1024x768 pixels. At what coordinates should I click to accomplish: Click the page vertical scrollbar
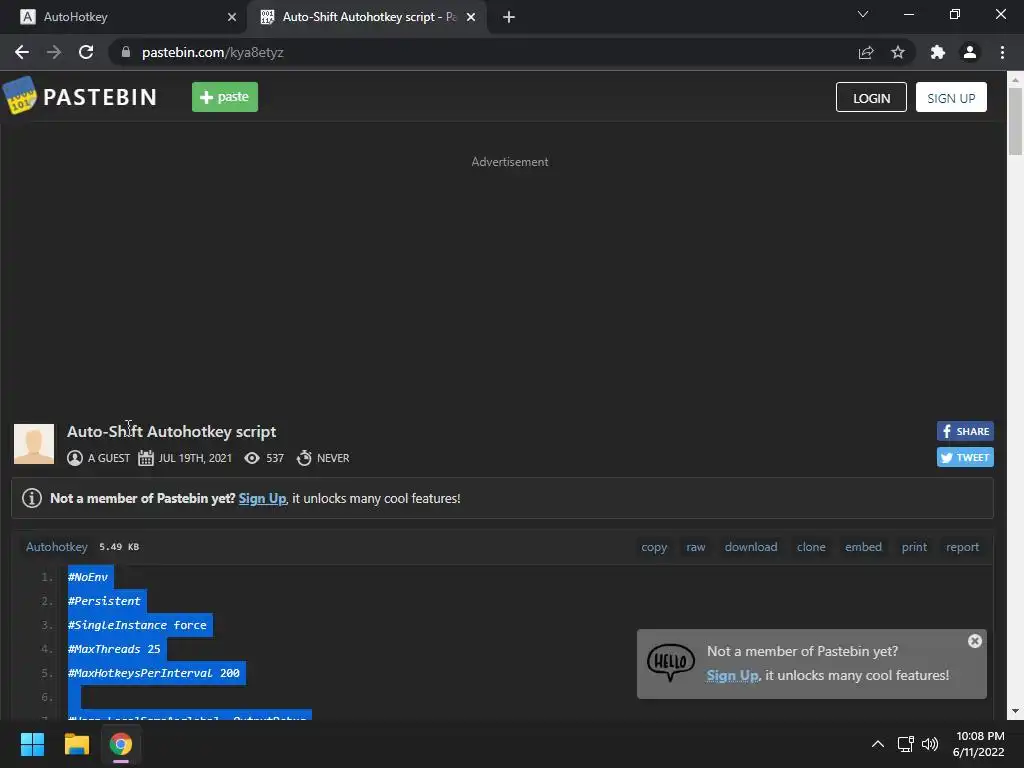pyautogui.click(x=1016, y=121)
